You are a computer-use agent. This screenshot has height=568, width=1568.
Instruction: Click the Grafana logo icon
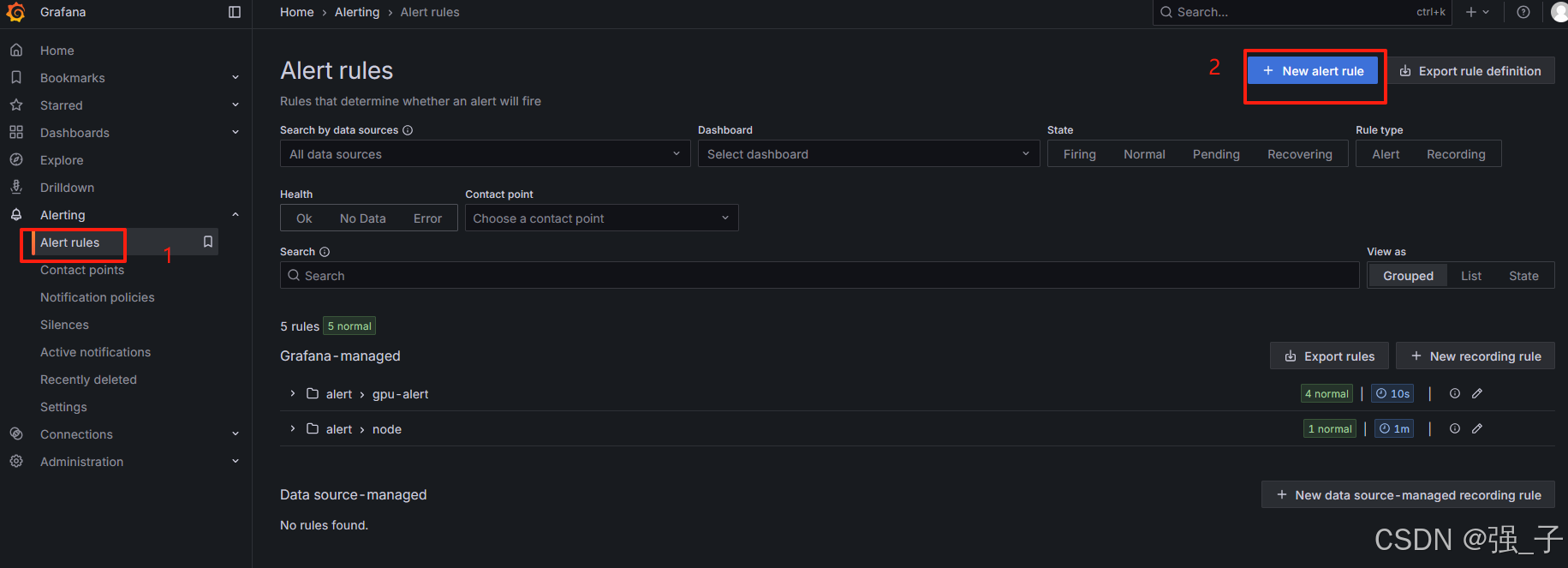16,12
